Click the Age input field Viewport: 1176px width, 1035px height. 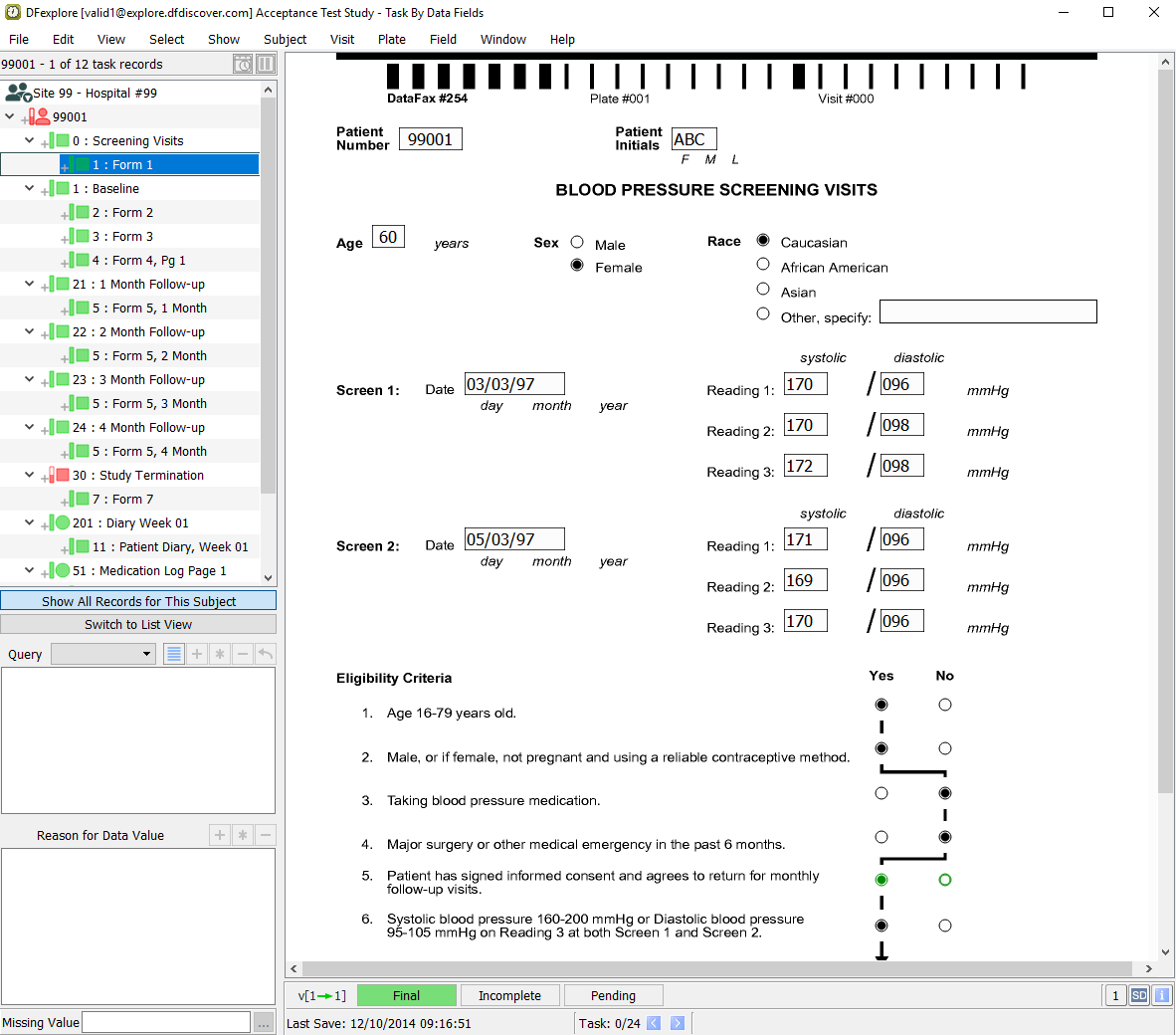(388, 237)
